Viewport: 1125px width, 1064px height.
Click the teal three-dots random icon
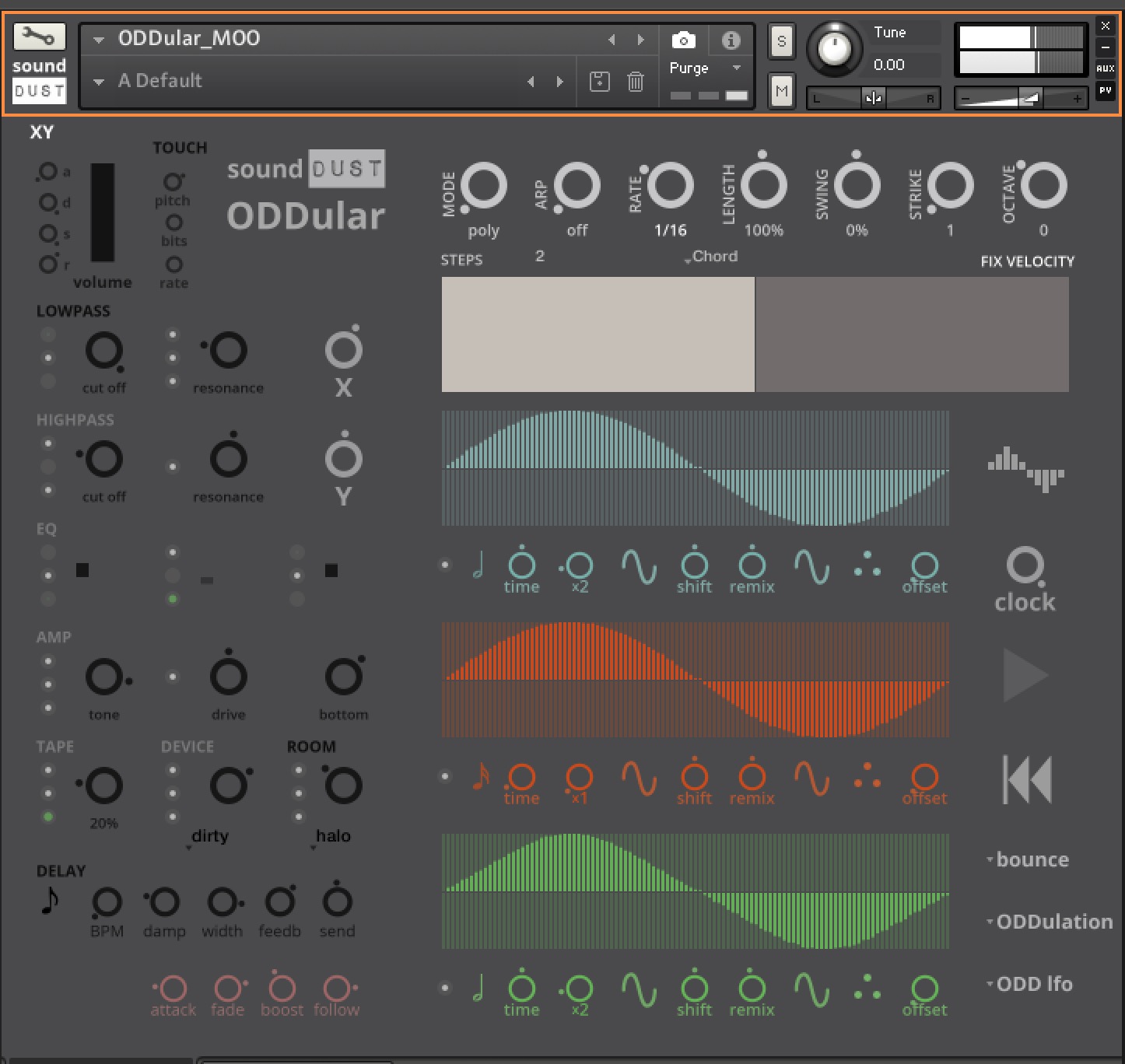(x=867, y=565)
